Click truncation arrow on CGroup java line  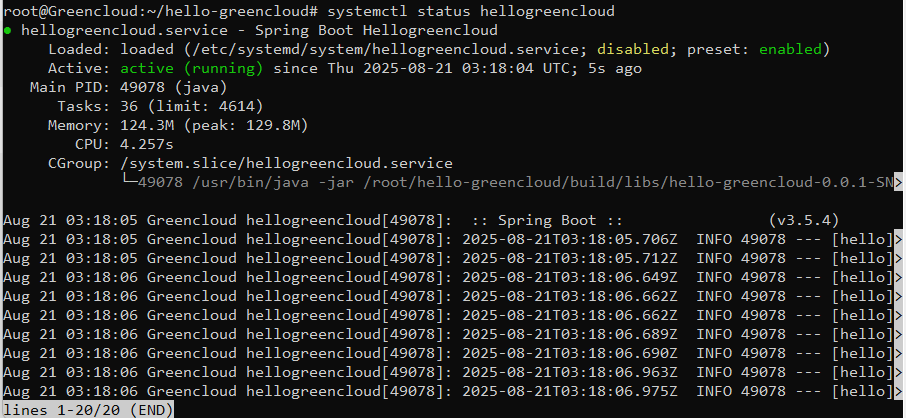pos(897,183)
